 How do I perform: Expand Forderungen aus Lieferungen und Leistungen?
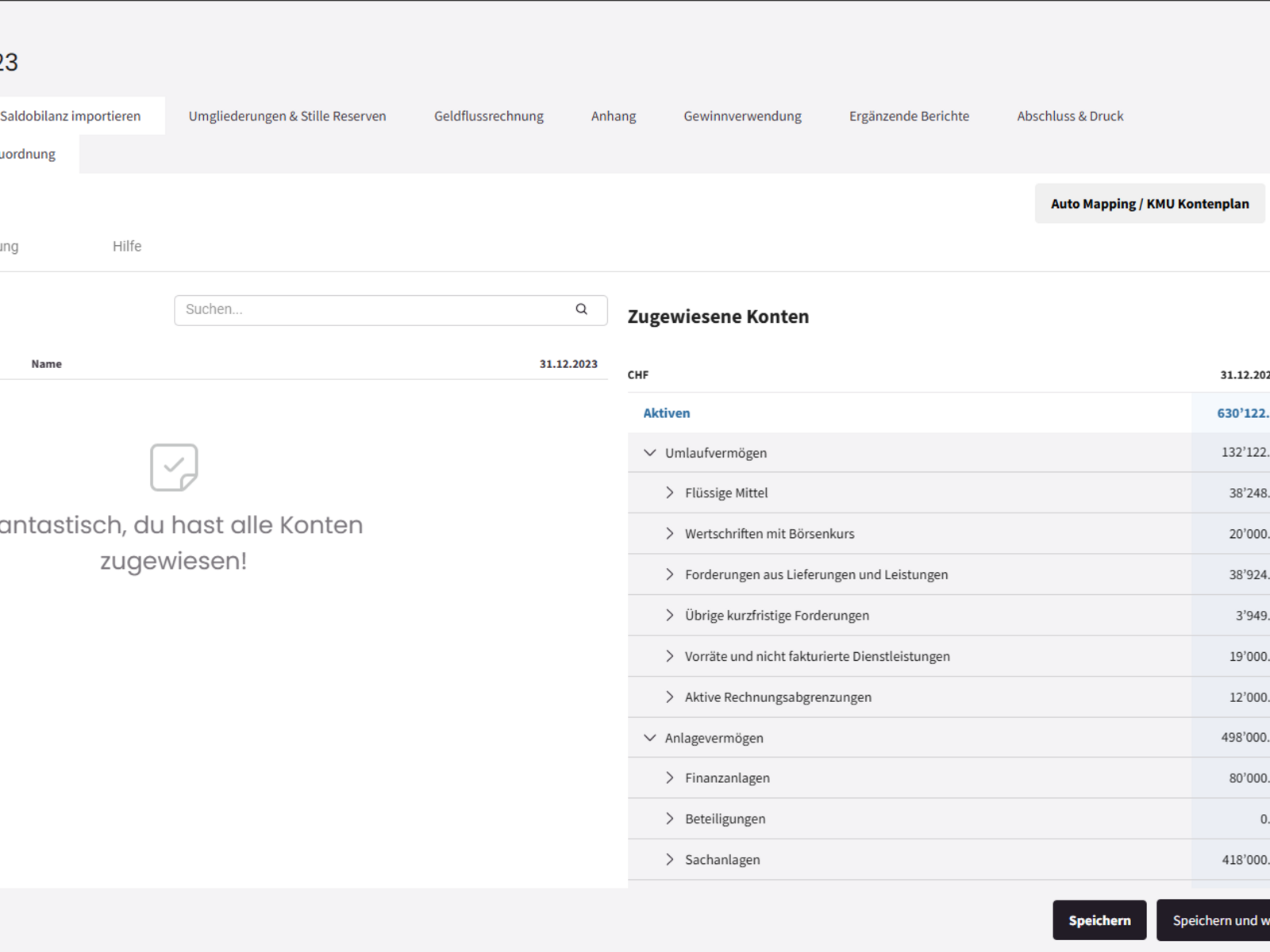click(x=669, y=574)
